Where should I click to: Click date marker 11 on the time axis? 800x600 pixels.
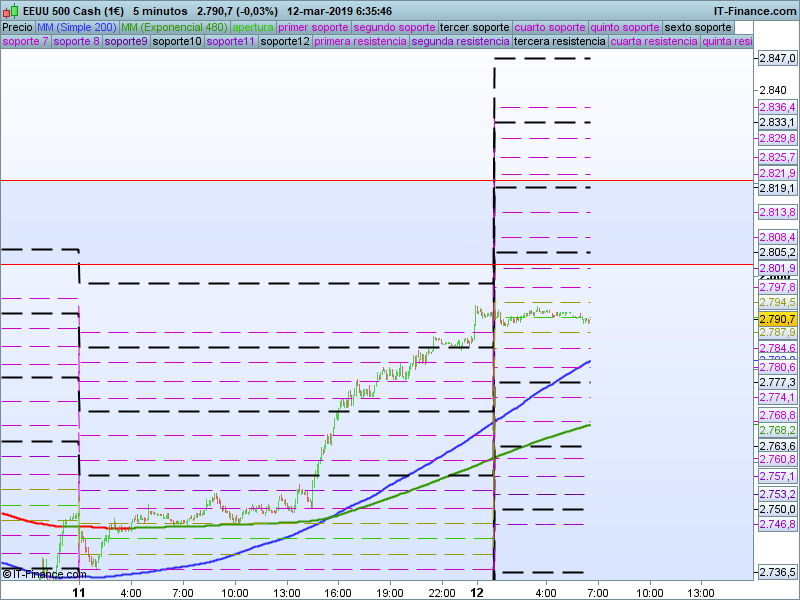click(79, 592)
